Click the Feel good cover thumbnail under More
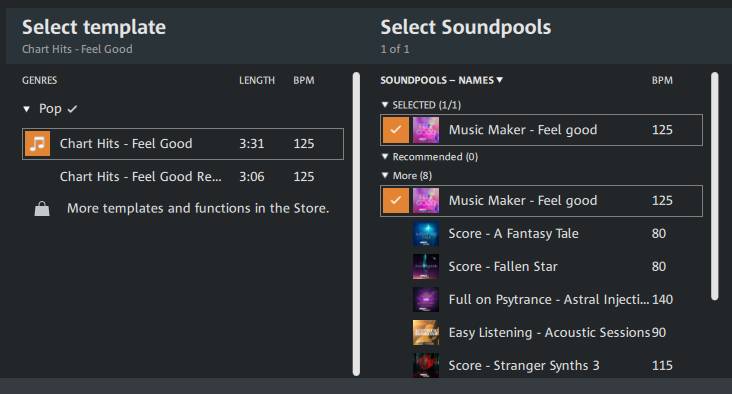The image size is (732, 394). tap(426, 201)
